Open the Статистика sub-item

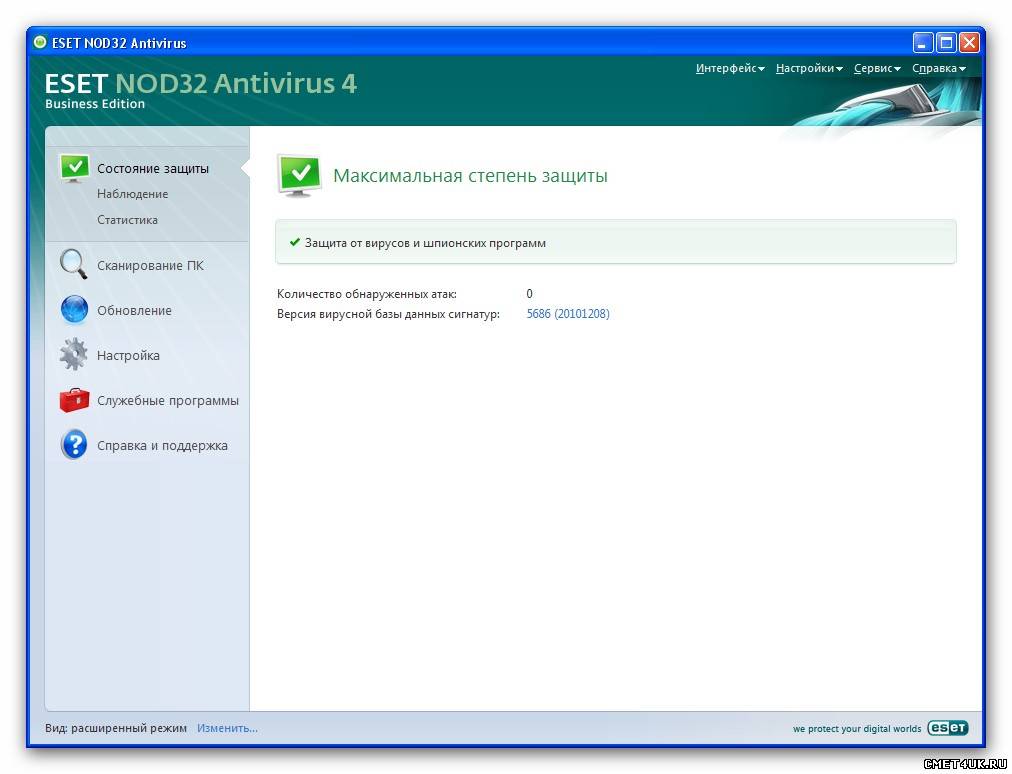click(x=127, y=219)
